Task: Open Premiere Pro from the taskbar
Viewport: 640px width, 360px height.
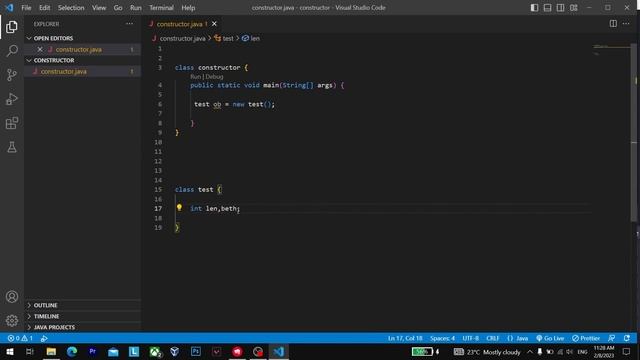Action: pyautogui.click(x=92, y=351)
